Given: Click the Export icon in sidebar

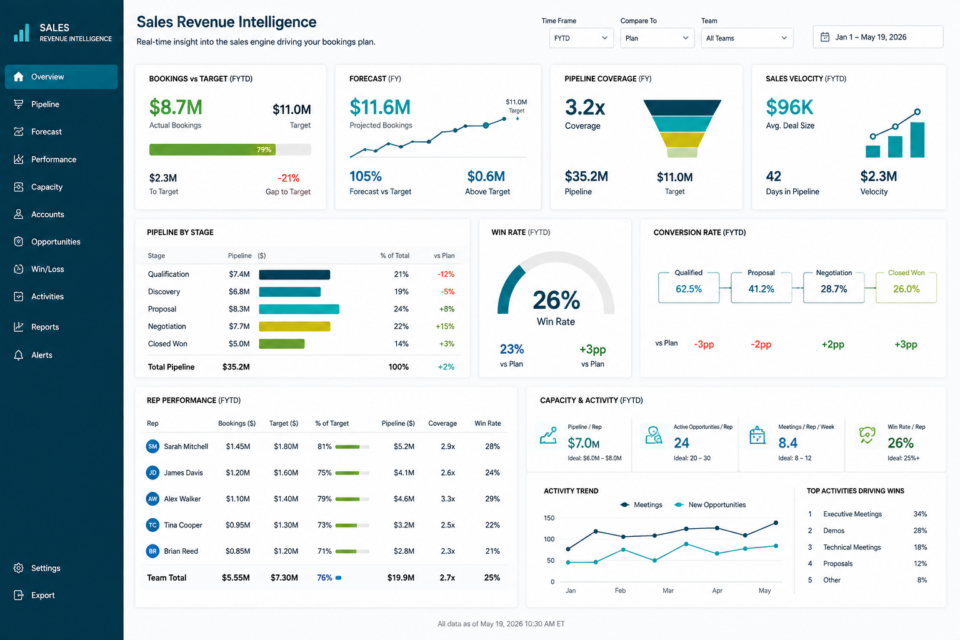Looking at the screenshot, I should pyautogui.click(x=18, y=595).
